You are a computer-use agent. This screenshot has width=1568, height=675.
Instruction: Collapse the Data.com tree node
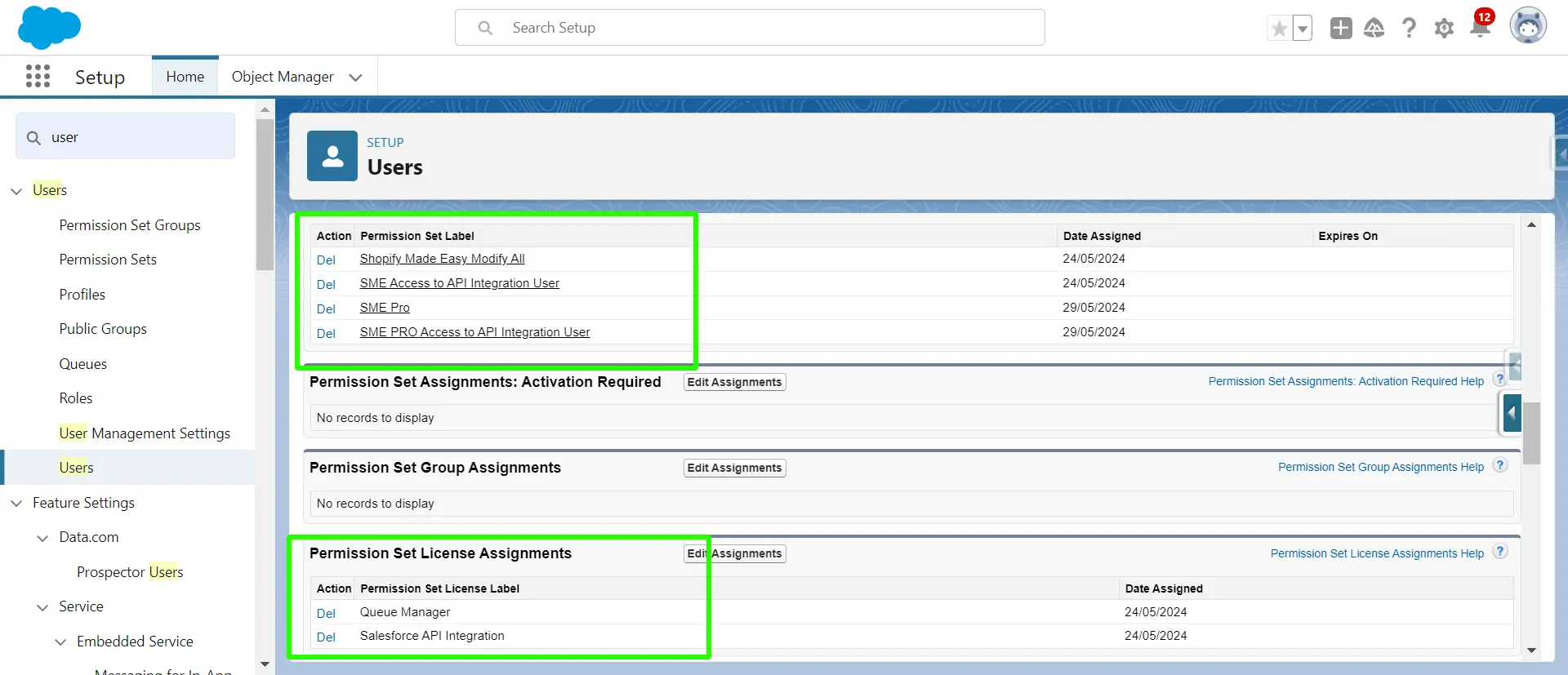tap(42, 538)
